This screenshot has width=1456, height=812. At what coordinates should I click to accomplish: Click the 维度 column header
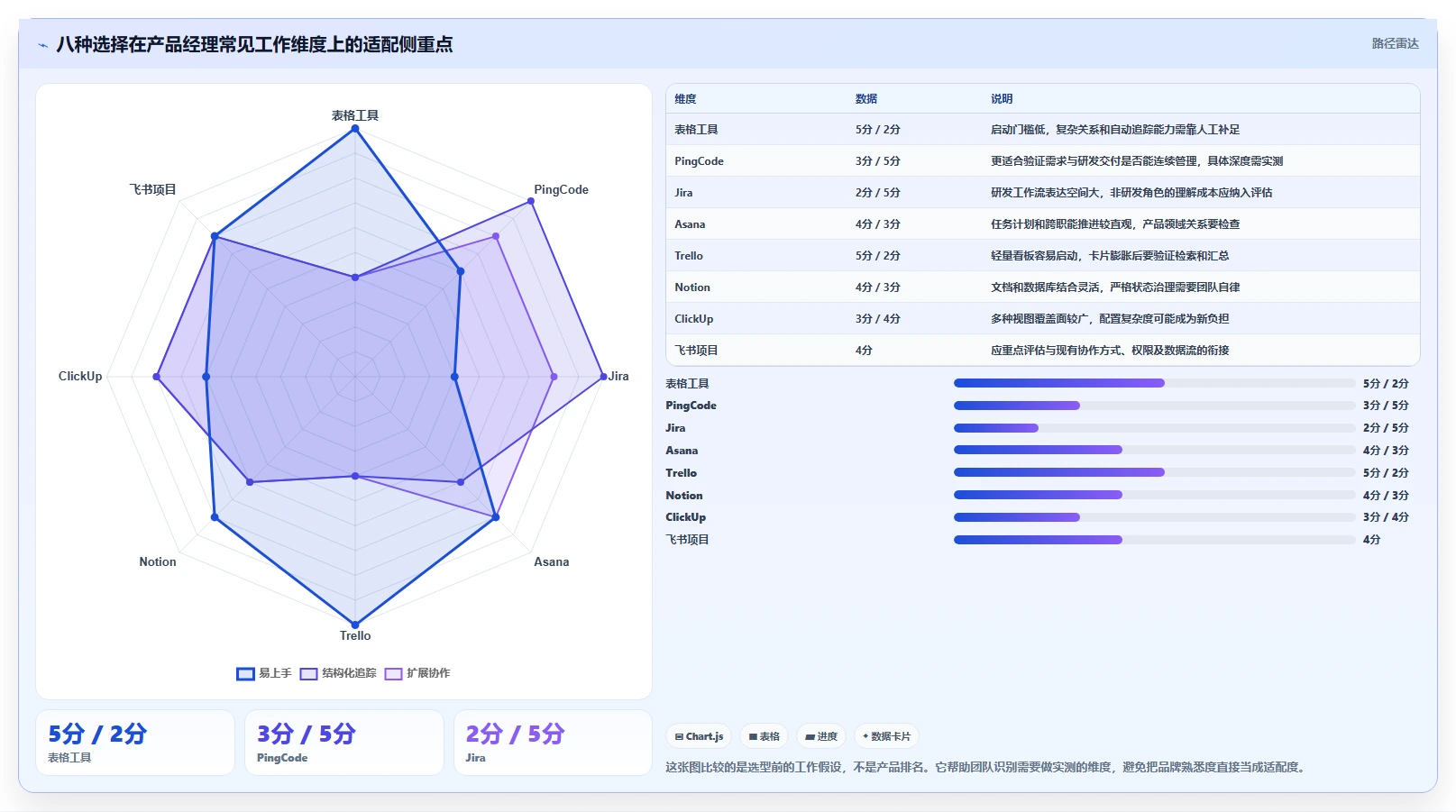(x=685, y=99)
